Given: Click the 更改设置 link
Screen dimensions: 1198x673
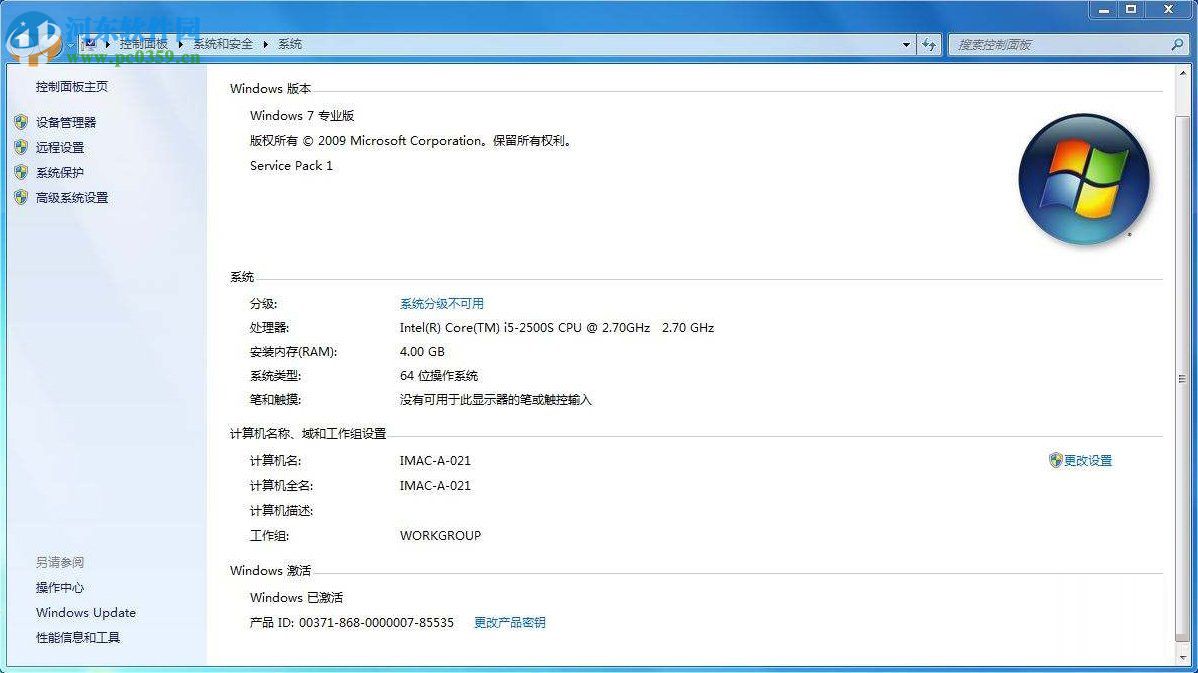Looking at the screenshot, I should (x=1088, y=460).
